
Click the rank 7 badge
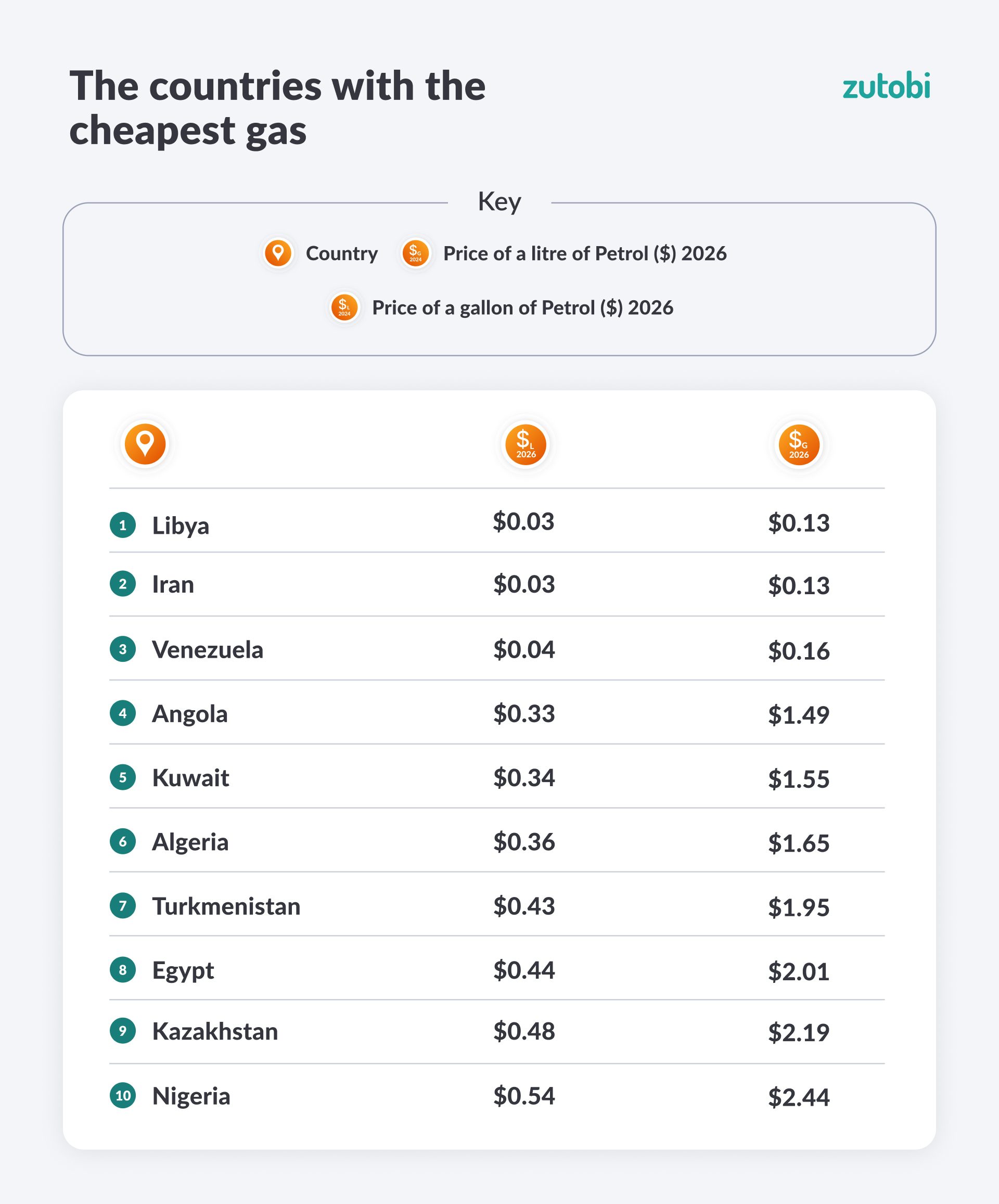pyautogui.click(x=123, y=906)
